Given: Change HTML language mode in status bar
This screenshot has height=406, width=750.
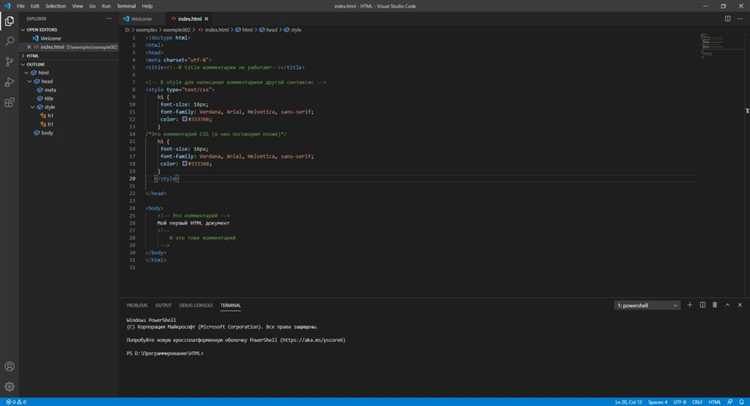Looking at the screenshot, I should pos(715,402).
